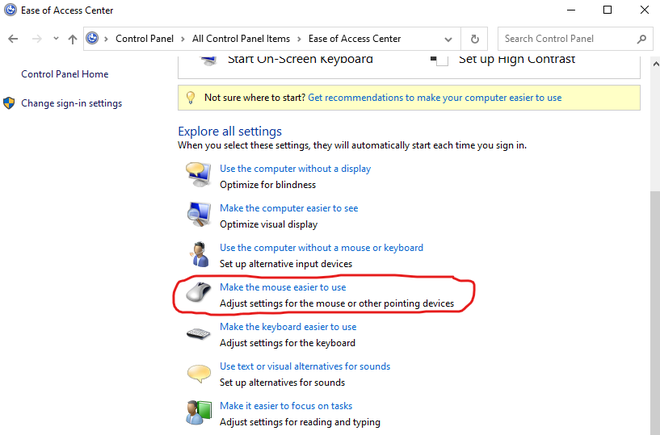This screenshot has width=660, height=435.
Task: Expand the chevron after Control Panel breadcrumb
Action: [183, 39]
